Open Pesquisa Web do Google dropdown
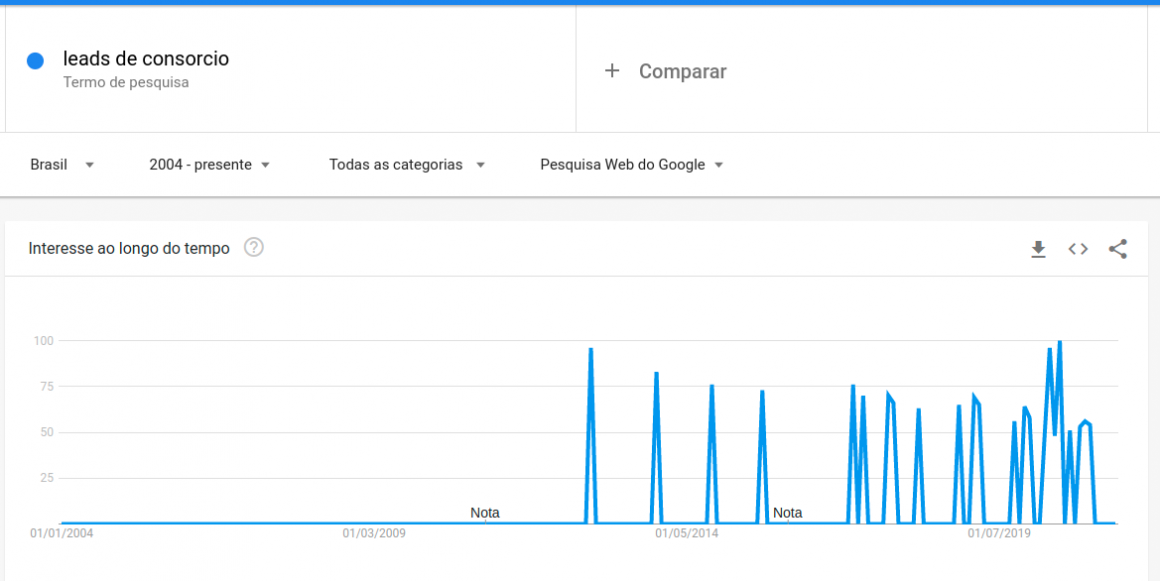The height and width of the screenshot is (581, 1160). tap(632, 165)
